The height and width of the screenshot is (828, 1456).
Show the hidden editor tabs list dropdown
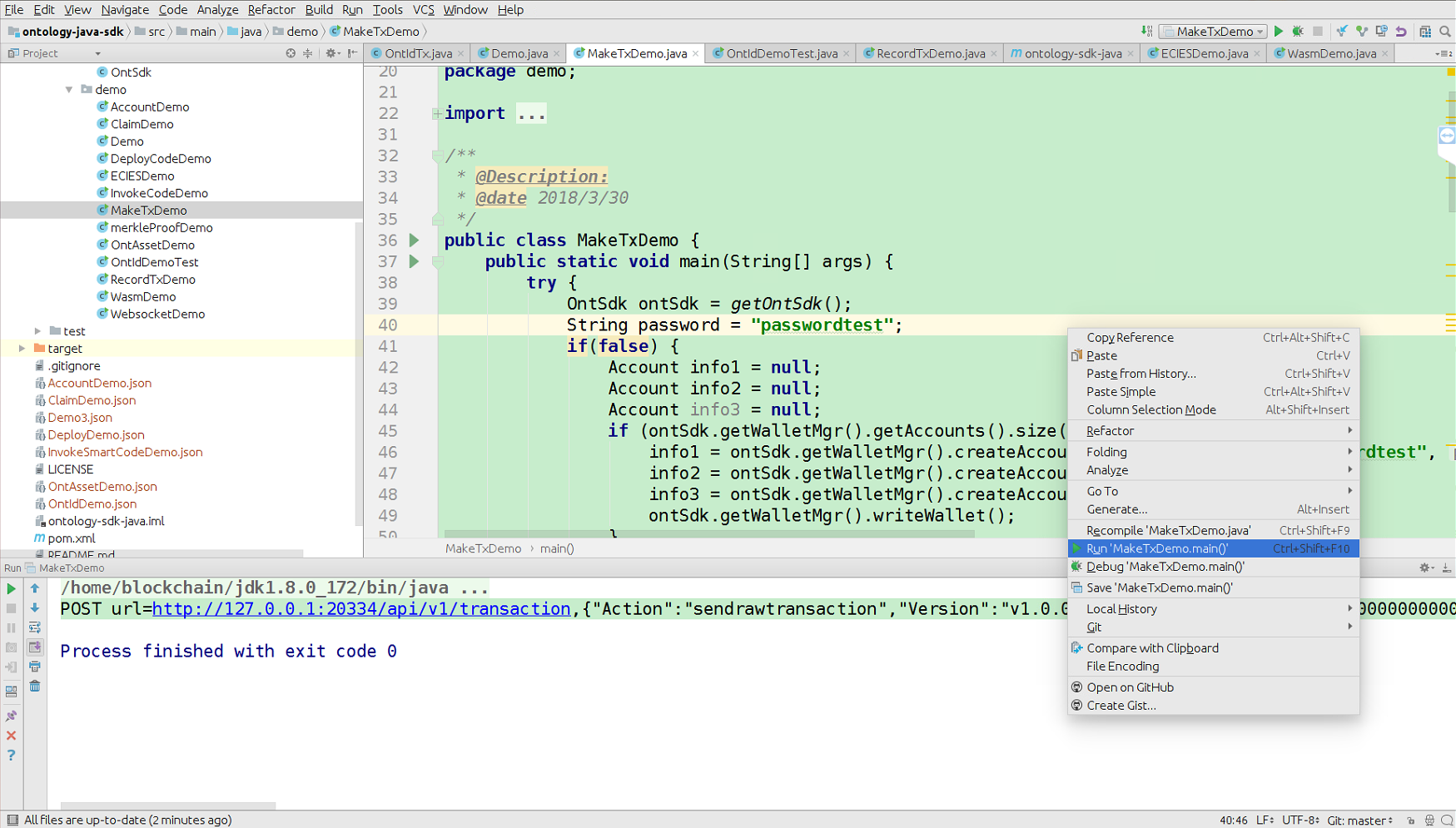(1444, 53)
